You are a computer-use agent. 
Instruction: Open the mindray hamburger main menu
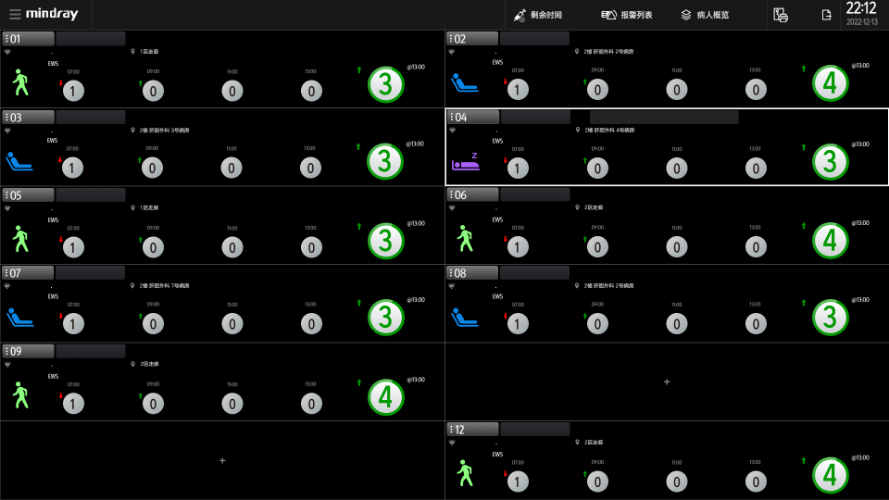click(14, 15)
